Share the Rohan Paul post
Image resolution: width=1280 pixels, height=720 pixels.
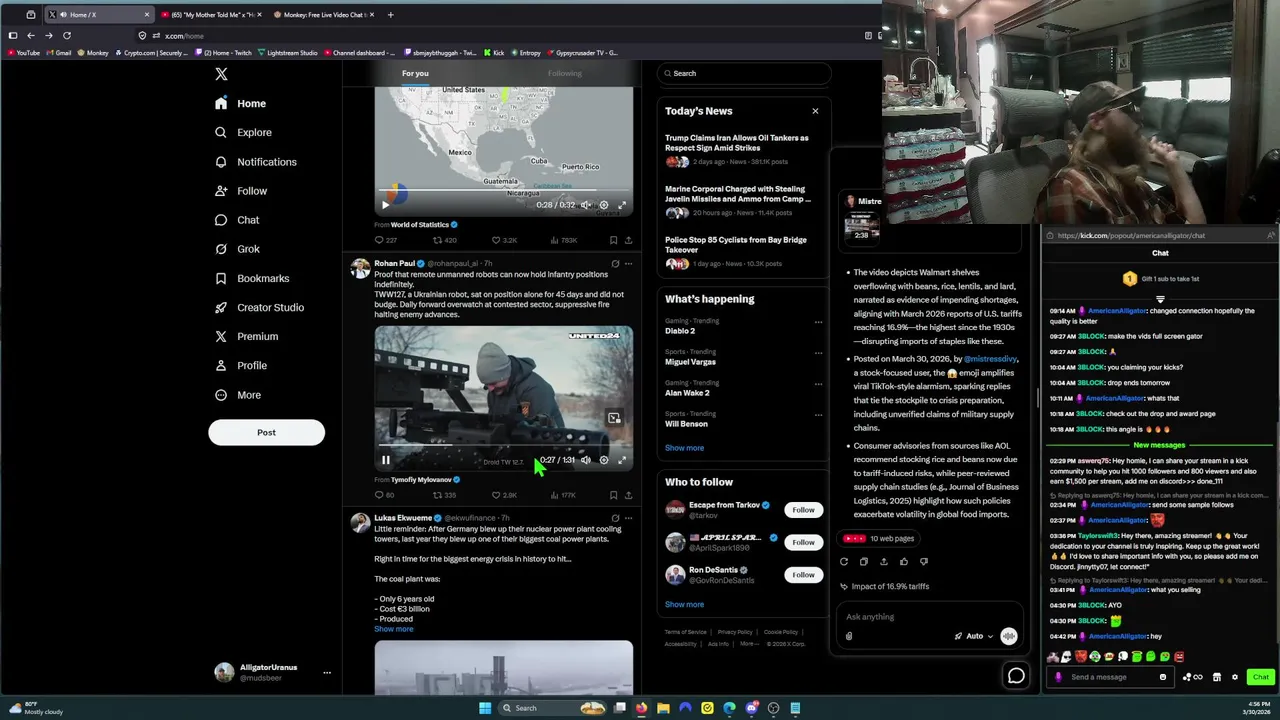[628, 495]
